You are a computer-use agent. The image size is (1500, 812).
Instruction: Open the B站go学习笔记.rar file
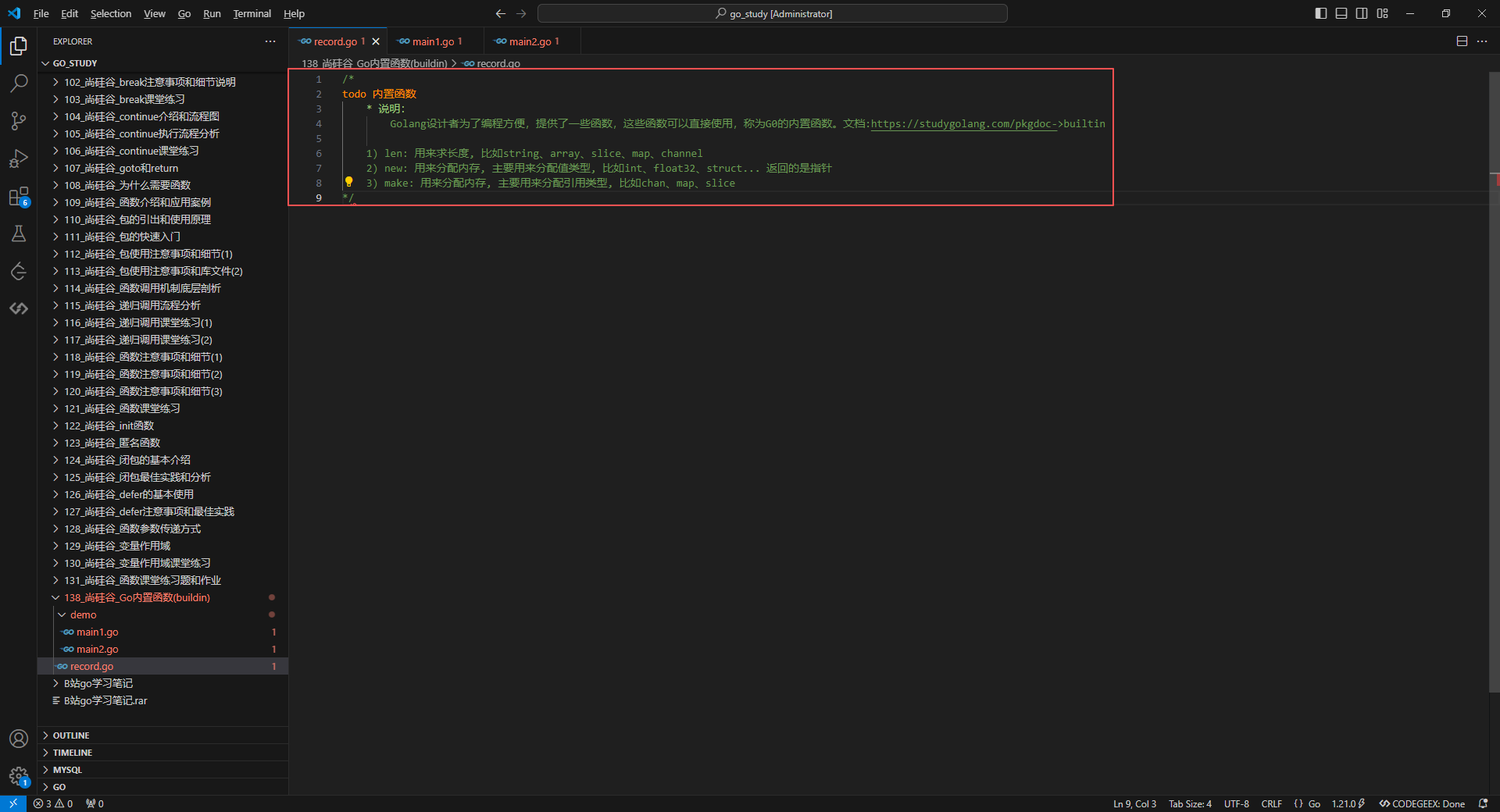(162, 700)
